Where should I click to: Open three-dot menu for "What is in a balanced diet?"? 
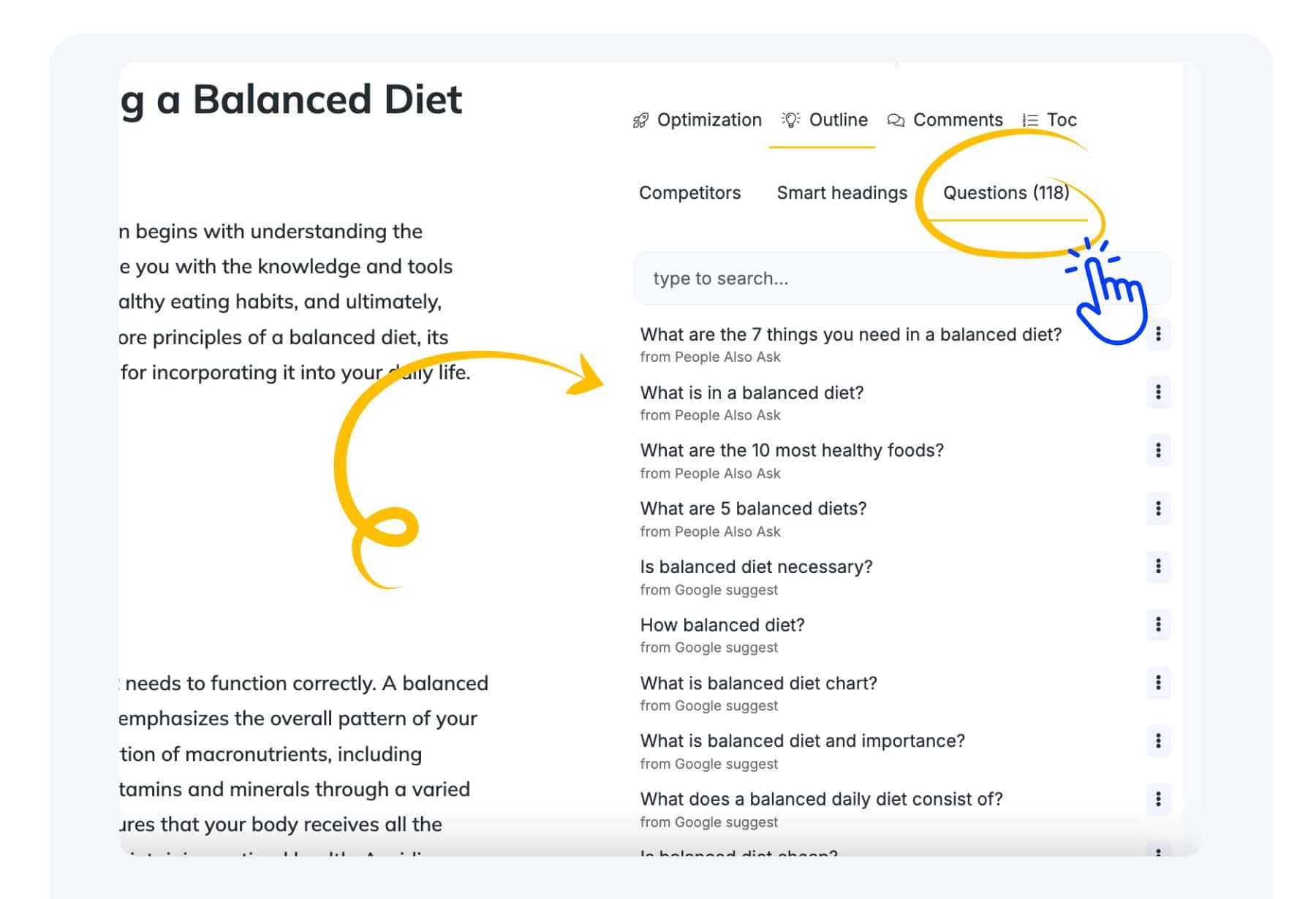[1158, 392]
